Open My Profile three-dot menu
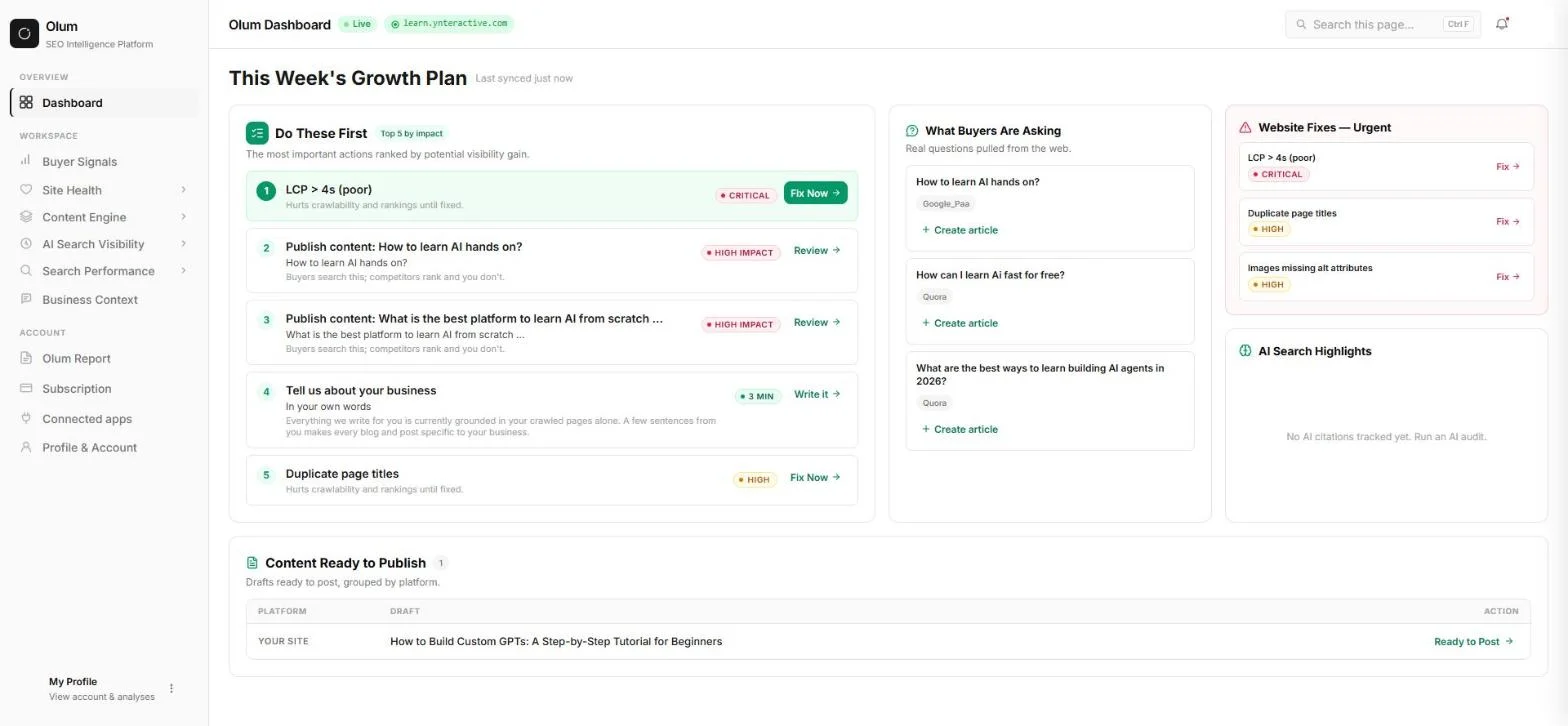Viewport: 1568px width, 726px height. coord(171,688)
